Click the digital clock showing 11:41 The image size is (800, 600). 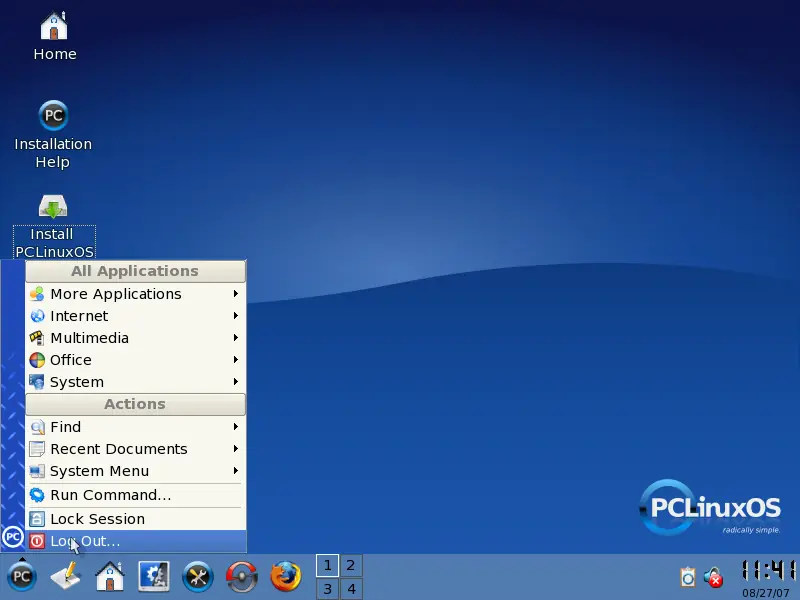click(x=768, y=570)
